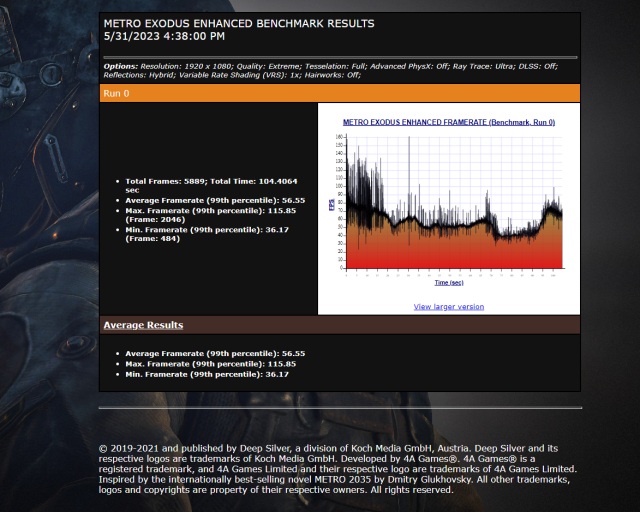
Task: Click the 'Run 0' orange header
Action: (x=340, y=93)
